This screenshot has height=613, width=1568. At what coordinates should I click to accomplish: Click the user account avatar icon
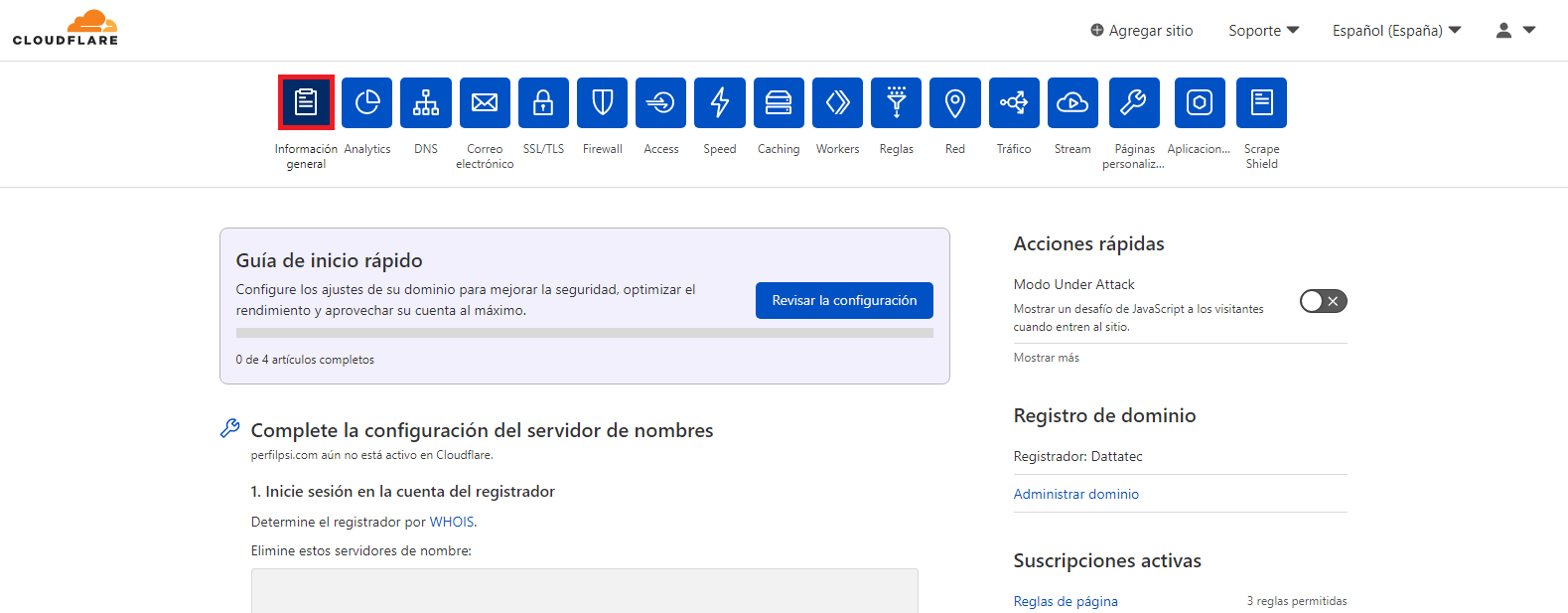tap(1503, 31)
